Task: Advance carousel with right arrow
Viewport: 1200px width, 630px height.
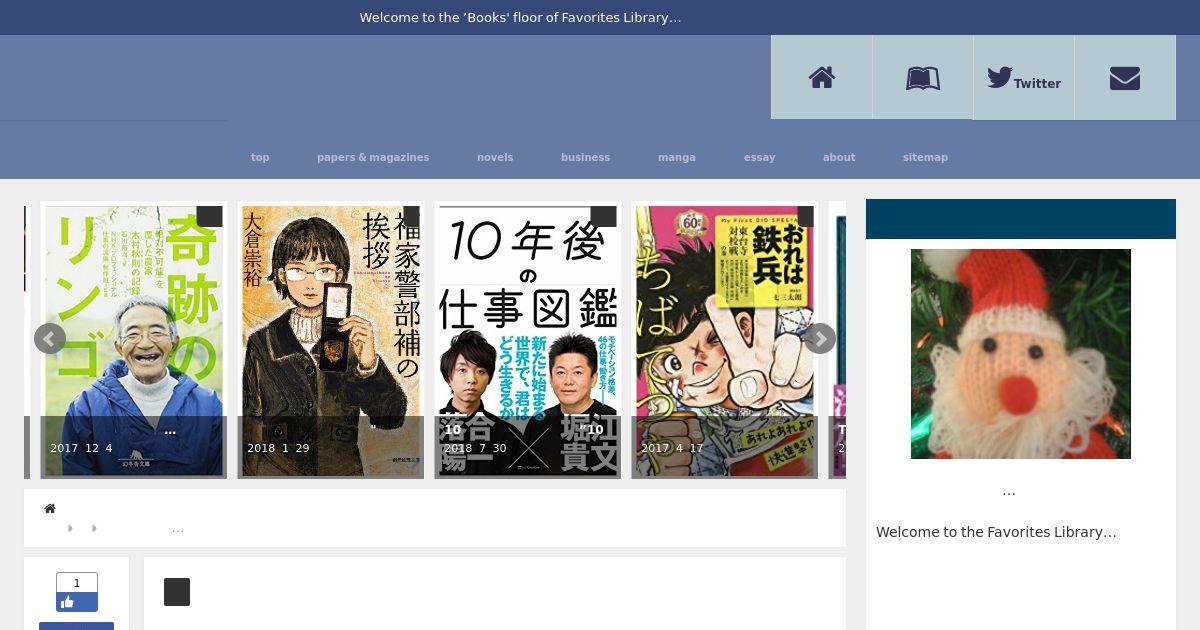Action: 820,339
